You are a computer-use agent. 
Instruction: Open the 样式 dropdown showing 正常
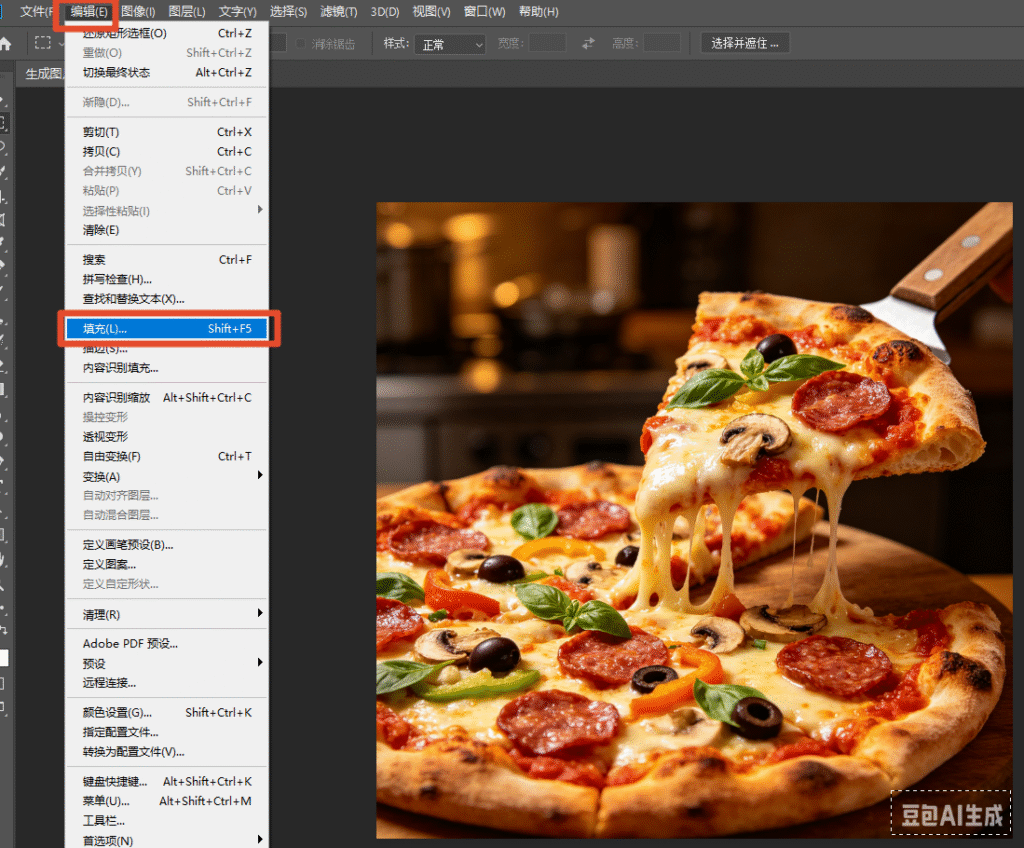(x=450, y=44)
